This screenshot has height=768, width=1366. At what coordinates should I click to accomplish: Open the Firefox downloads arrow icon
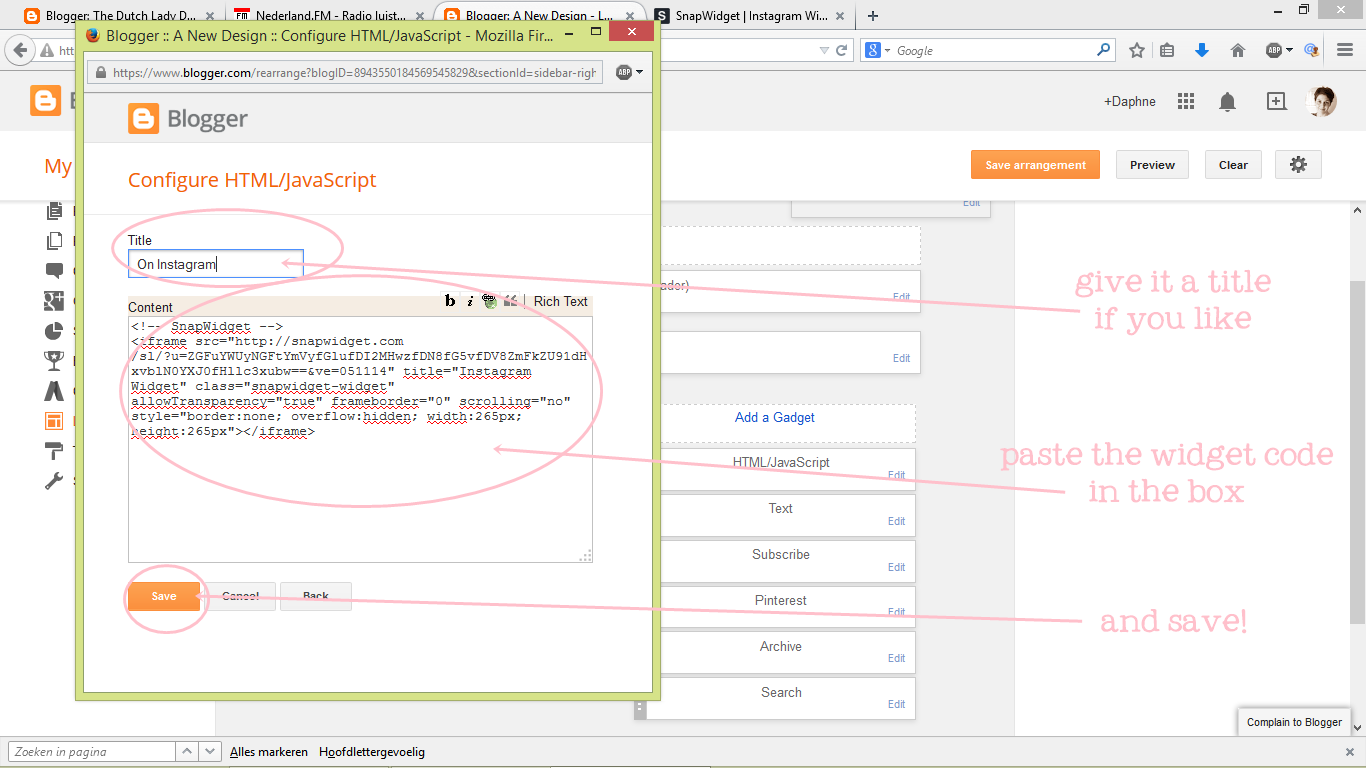1202,50
